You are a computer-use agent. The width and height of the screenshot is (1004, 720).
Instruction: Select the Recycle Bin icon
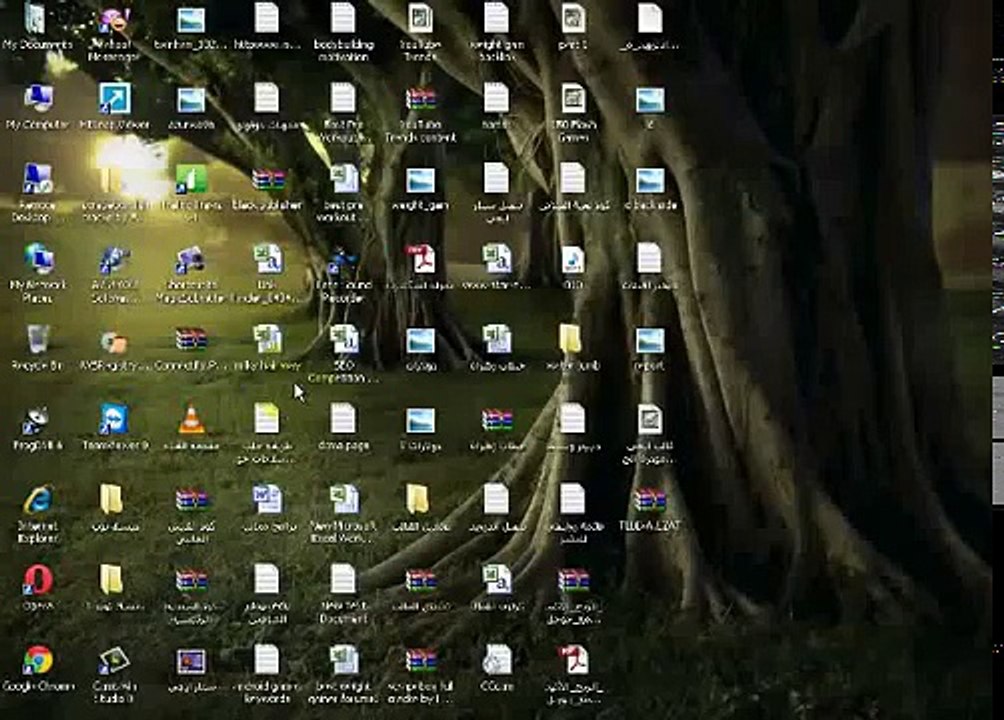(x=37, y=340)
